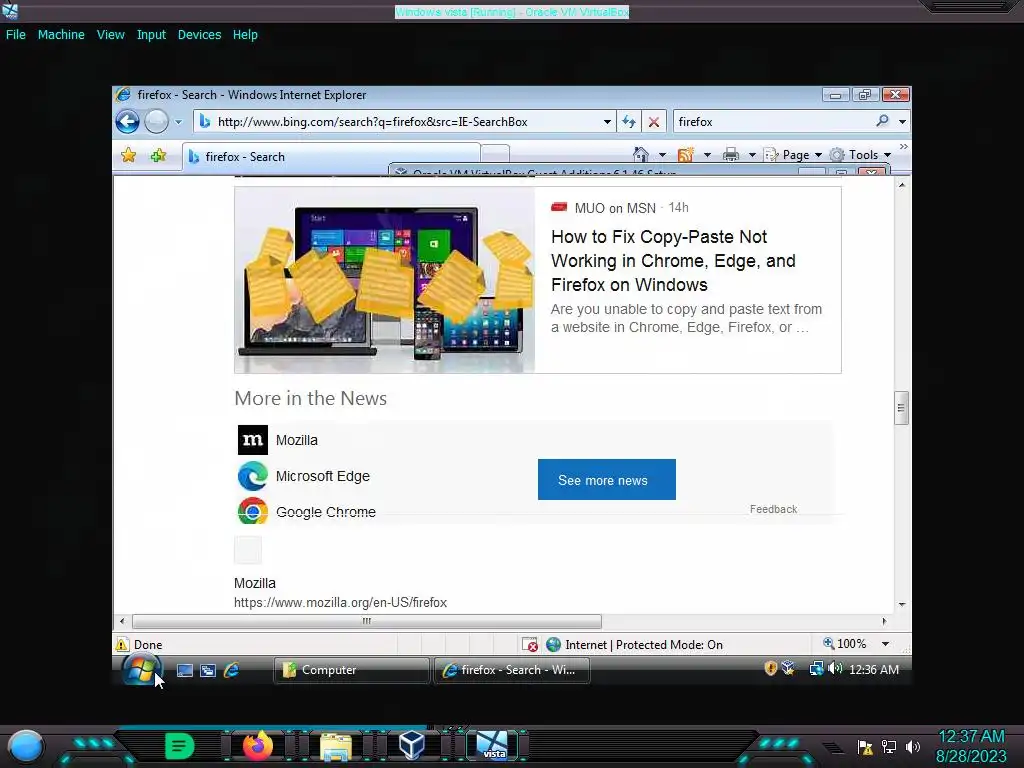Click the horizontal scroll right arrow
The height and width of the screenshot is (768, 1024).
[x=884, y=621]
